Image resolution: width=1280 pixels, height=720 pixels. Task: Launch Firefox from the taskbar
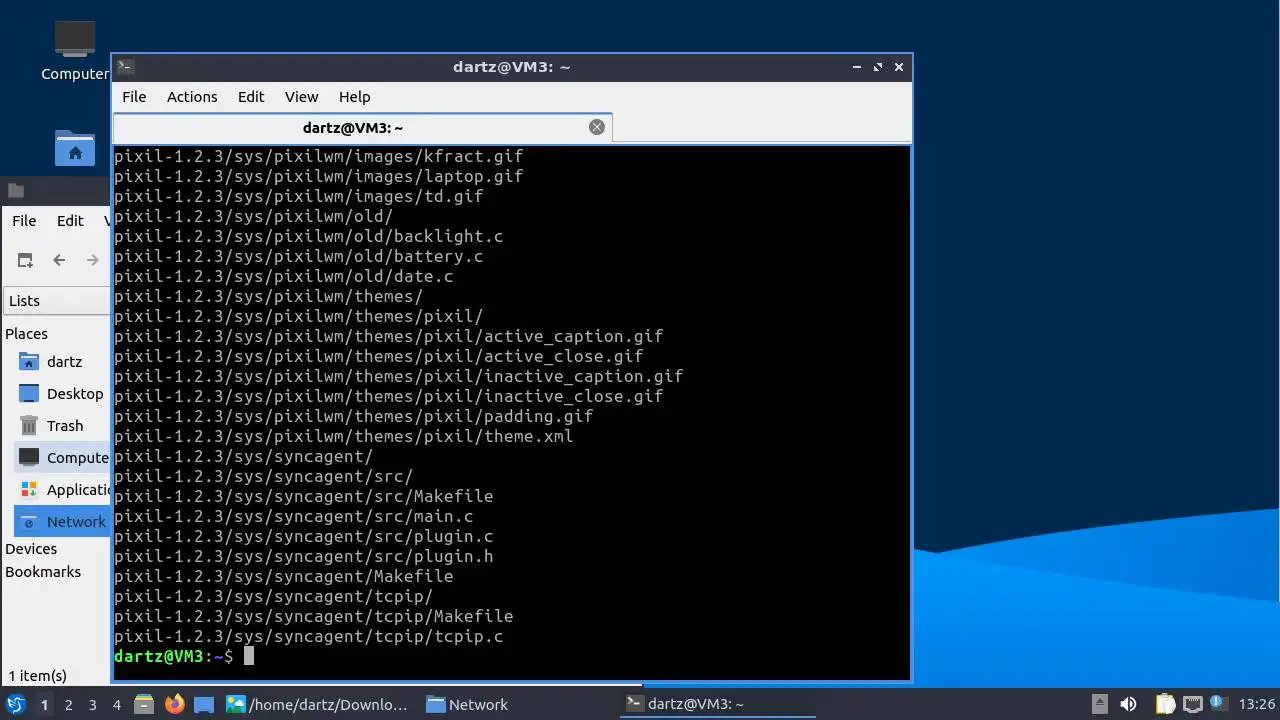click(x=174, y=704)
